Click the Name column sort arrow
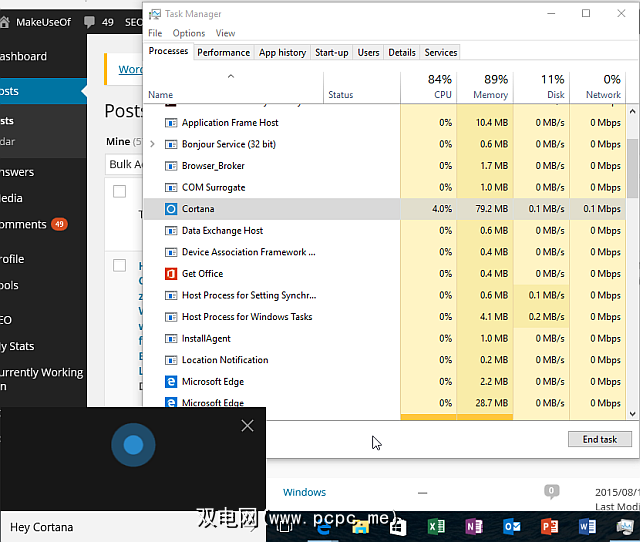Screen dimensions: 640x542 (x=231, y=76)
